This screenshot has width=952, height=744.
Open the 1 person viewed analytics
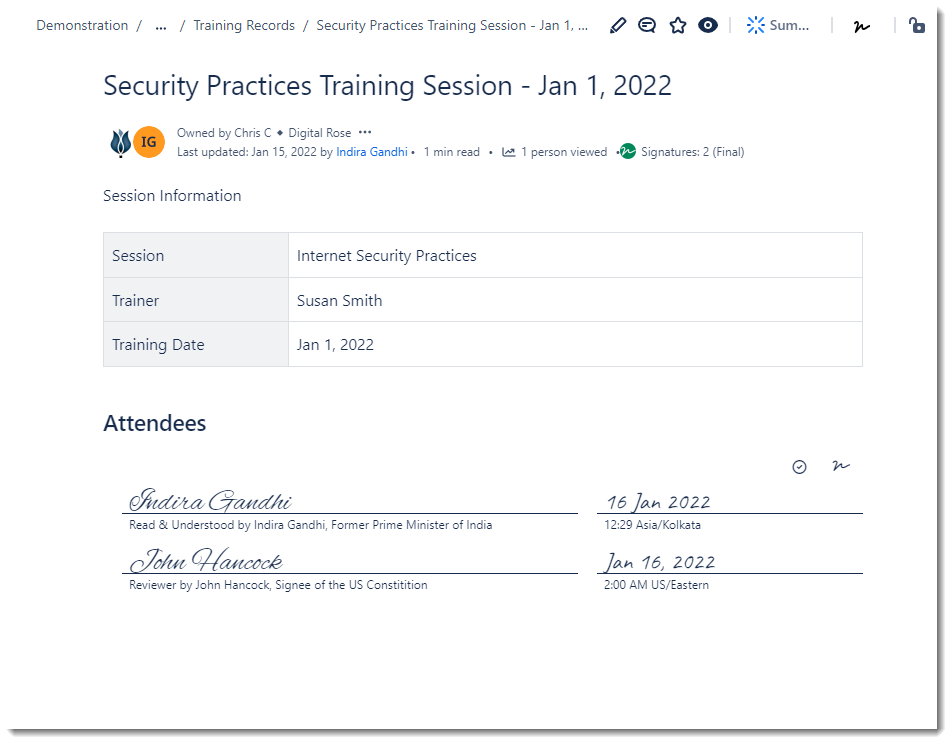point(555,152)
